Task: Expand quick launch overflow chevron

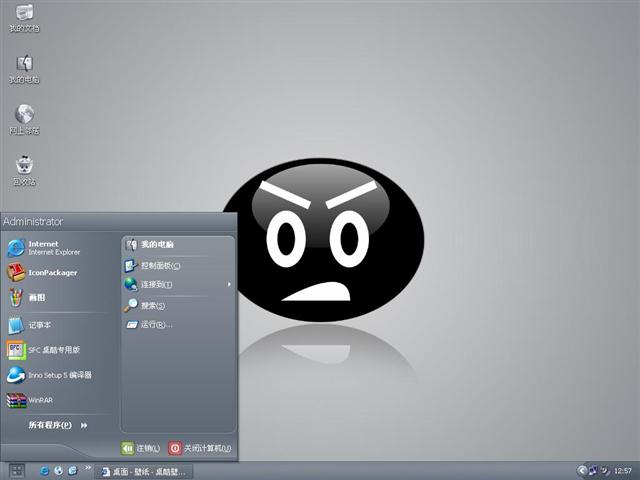Action: [x=87, y=467]
